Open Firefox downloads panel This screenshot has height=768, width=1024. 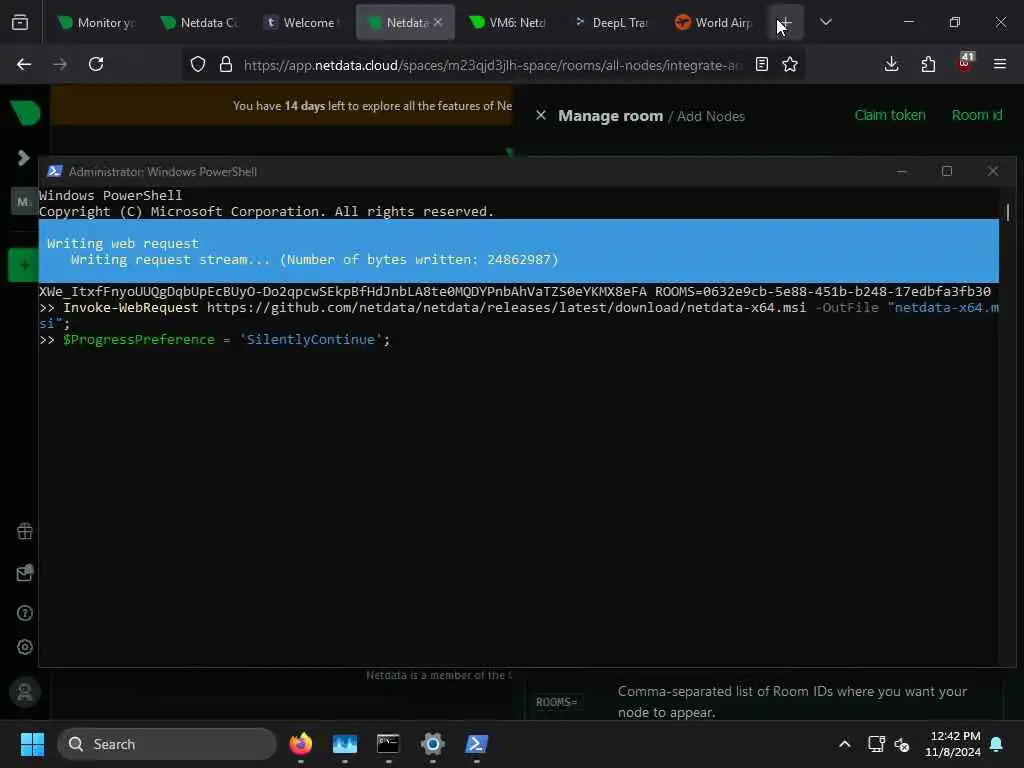[x=891, y=64]
